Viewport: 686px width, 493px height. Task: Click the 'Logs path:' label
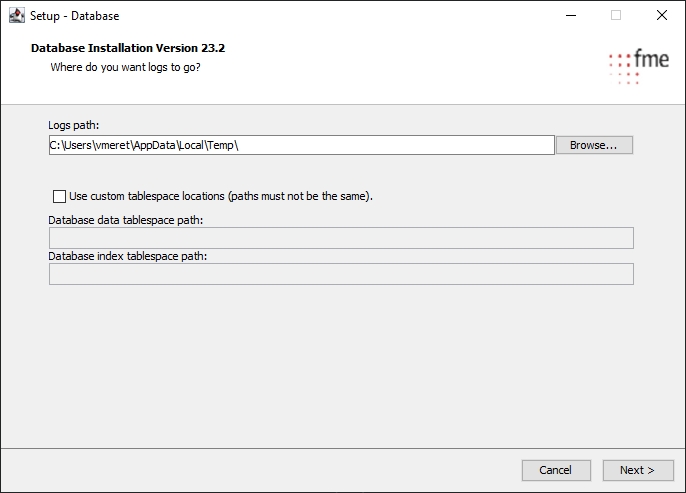click(x=74, y=125)
